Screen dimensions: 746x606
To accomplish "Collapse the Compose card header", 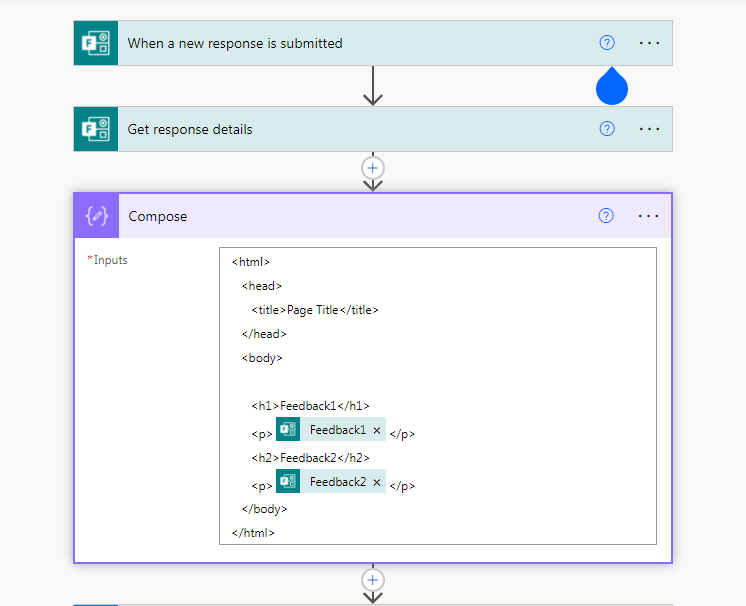I will point(373,216).
